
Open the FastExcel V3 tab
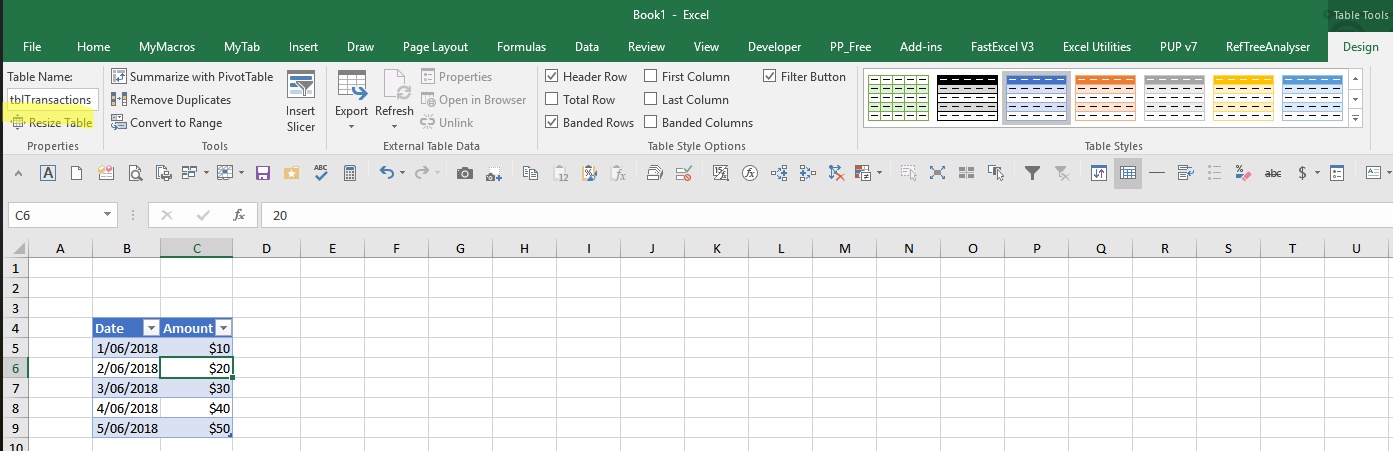click(x=1002, y=46)
